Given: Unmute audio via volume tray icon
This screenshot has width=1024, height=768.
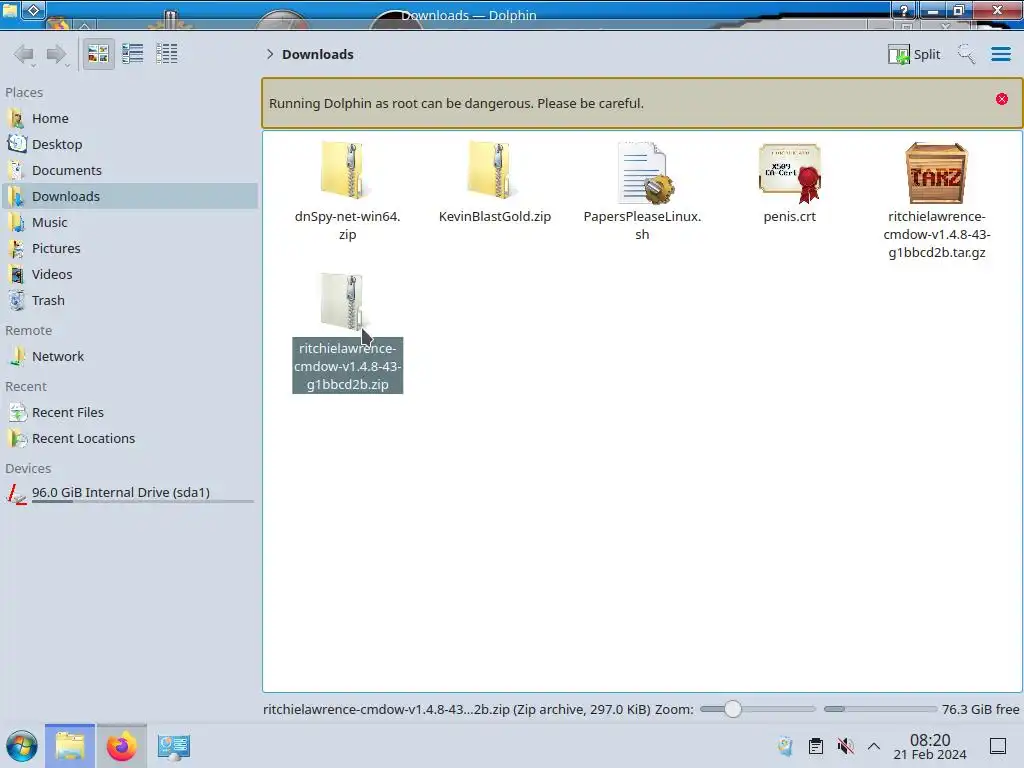Looking at the screenshot, I should (x=846, y=746).
